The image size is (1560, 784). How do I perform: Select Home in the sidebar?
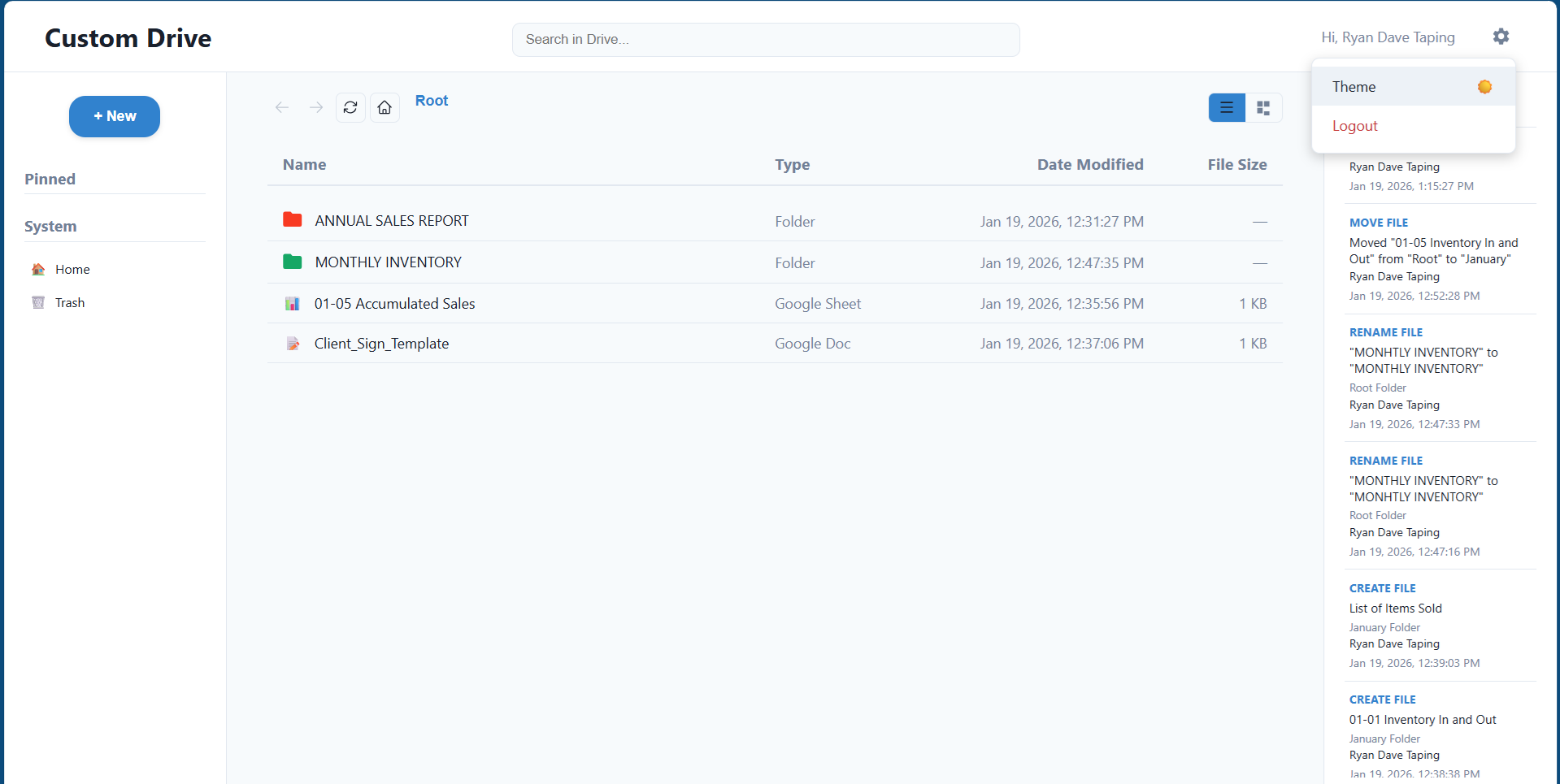pyautogui.click(x=72, y=269)
